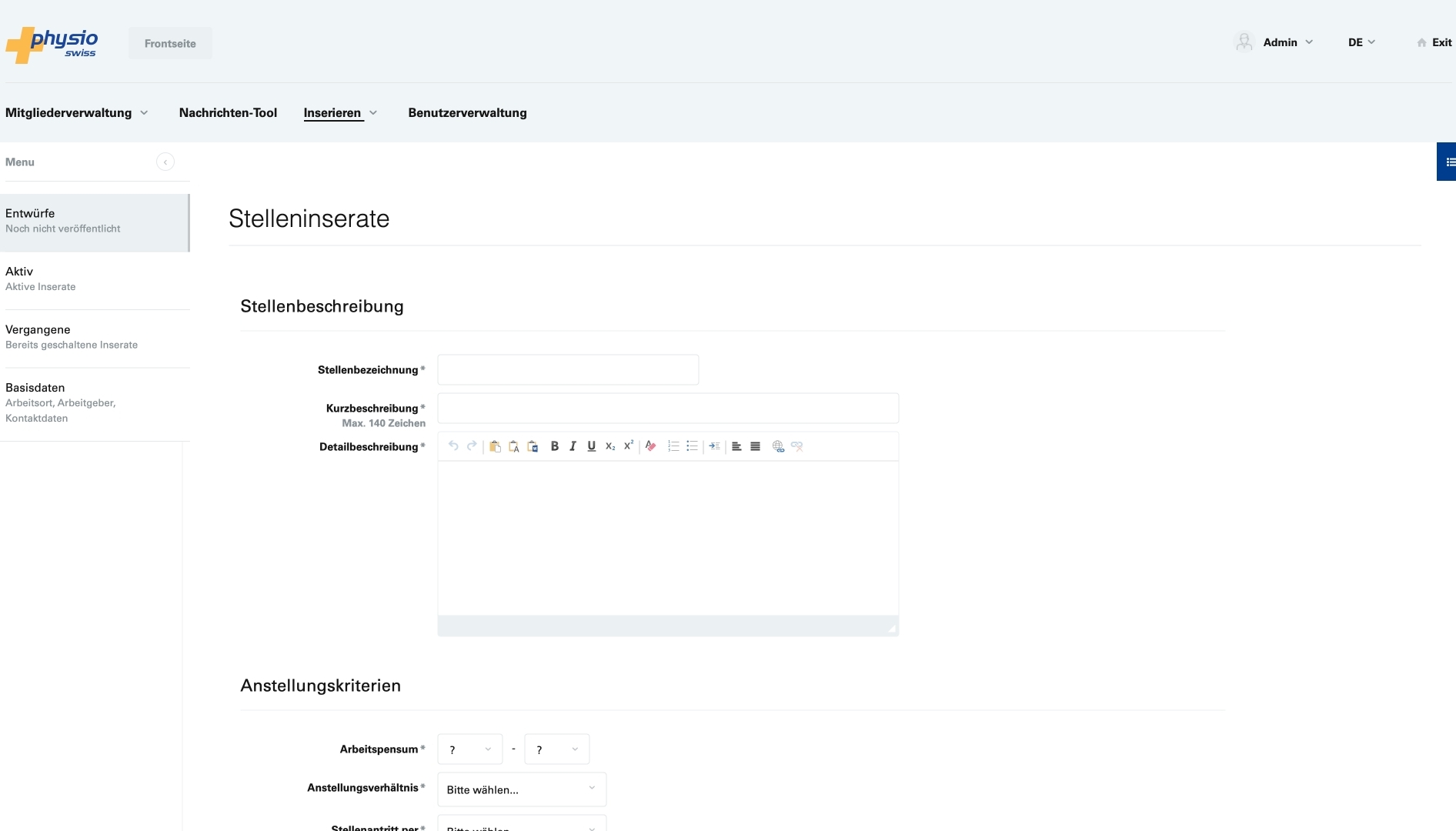Toggle italic formatting in the editor
The image size is (1456, 831).
click(x=573, y=446)
